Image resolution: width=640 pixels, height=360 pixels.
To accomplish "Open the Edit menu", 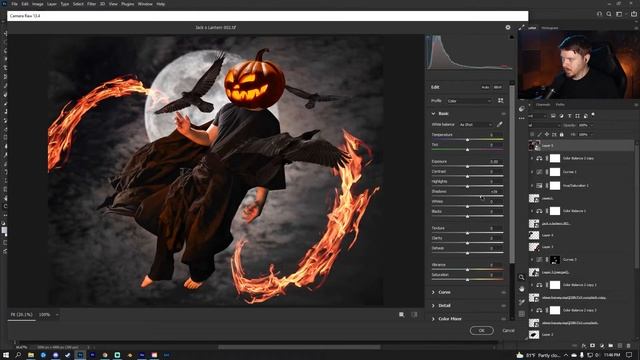I will (x=25, y=4).
